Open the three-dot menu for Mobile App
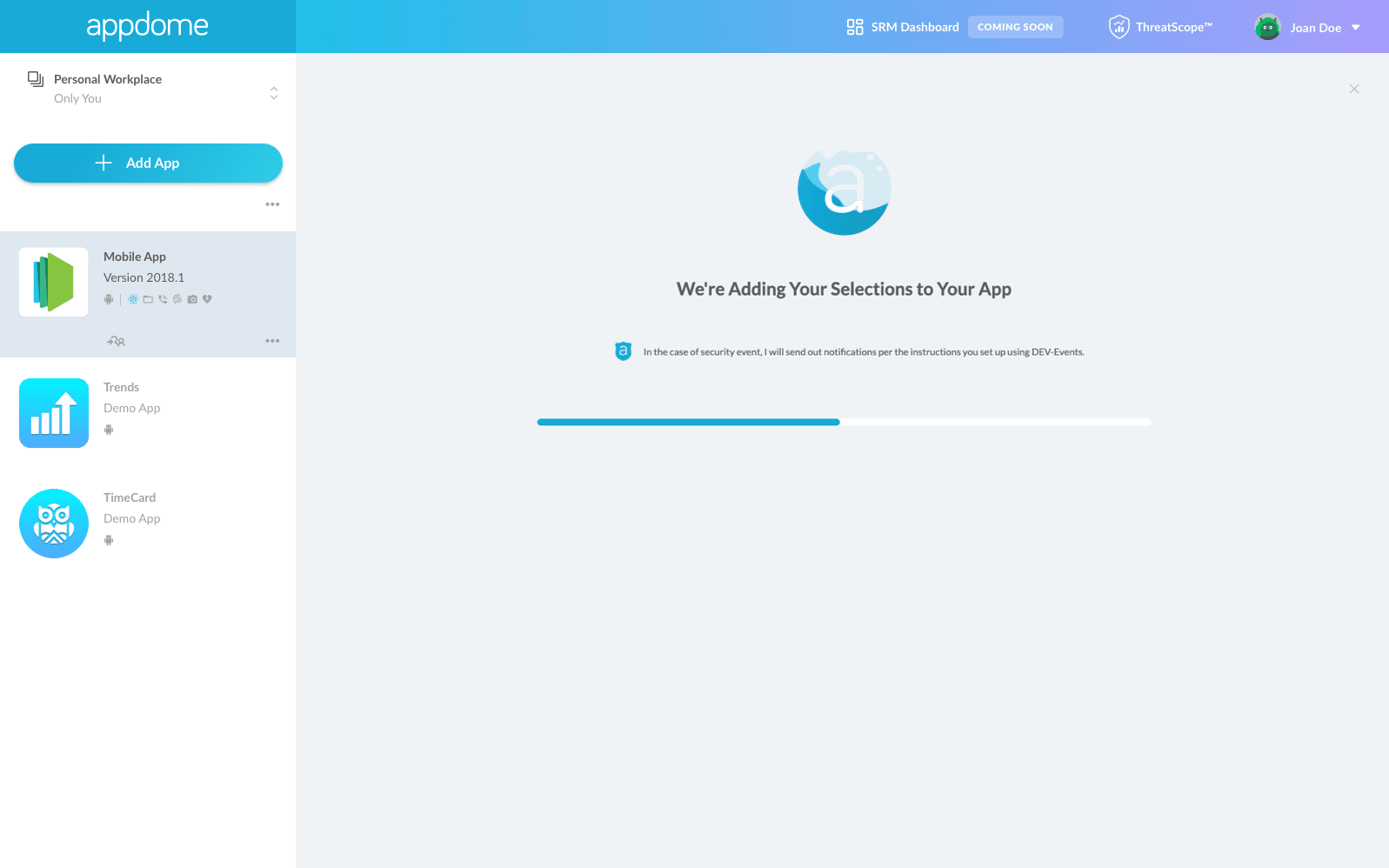The height and width of the screenshot is (868, 1389). (272, 341)
